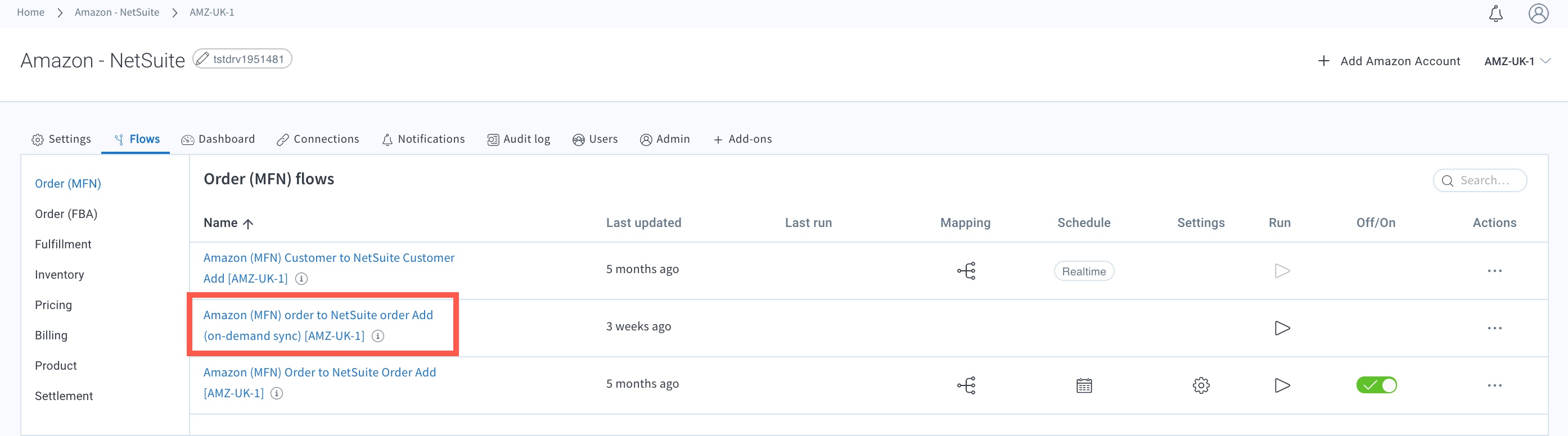Image resolution: width=1568 pixels, height=436 pixels.
Task: Open Amazon (MFN) Order to NetSuite Order Add link
Action: pos(319,383)
